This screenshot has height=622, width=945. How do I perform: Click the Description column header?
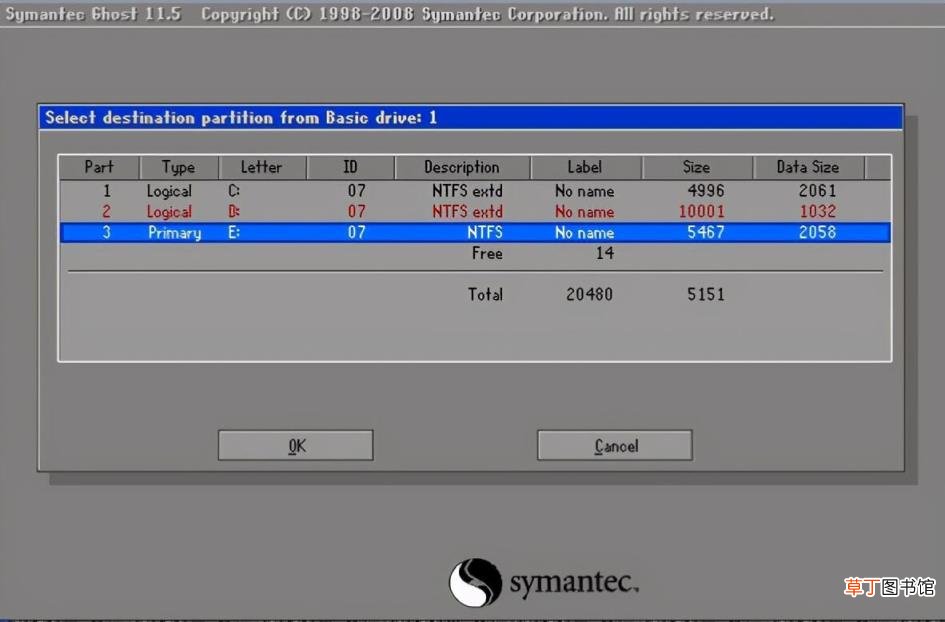pos(462,167)
